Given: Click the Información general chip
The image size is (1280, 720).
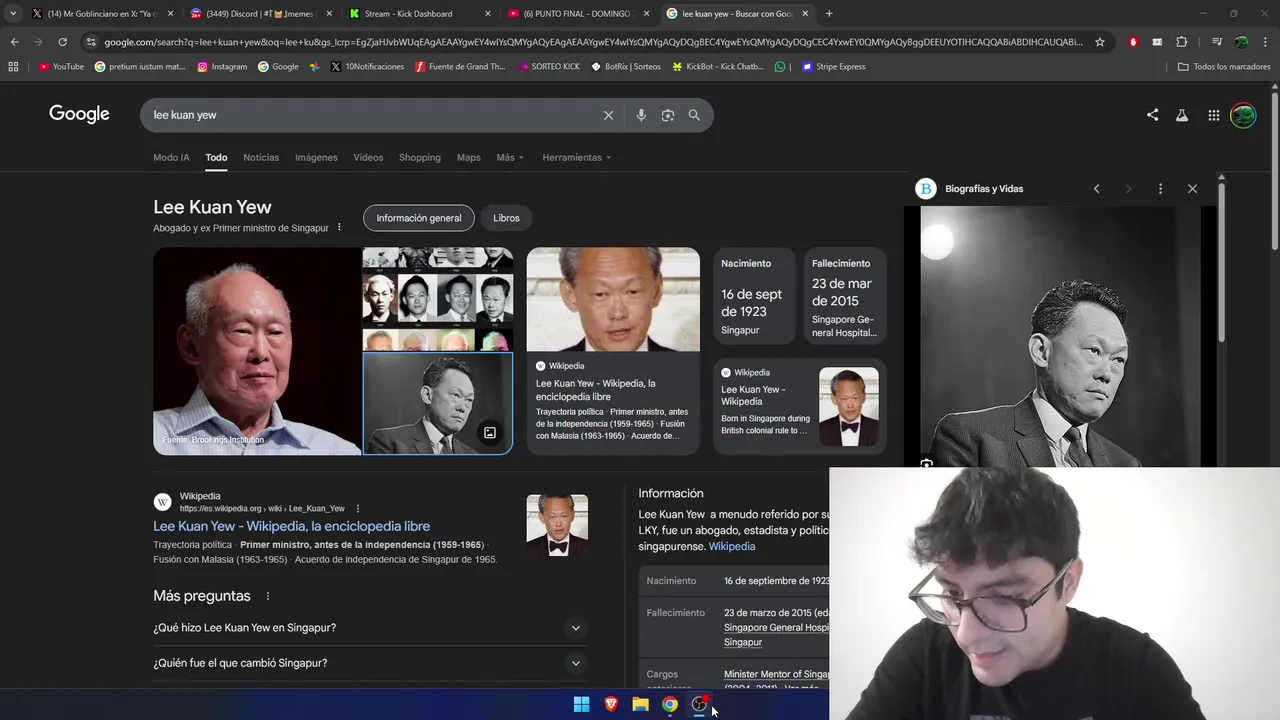Looking at the screenshot, I should coord(419,218).
